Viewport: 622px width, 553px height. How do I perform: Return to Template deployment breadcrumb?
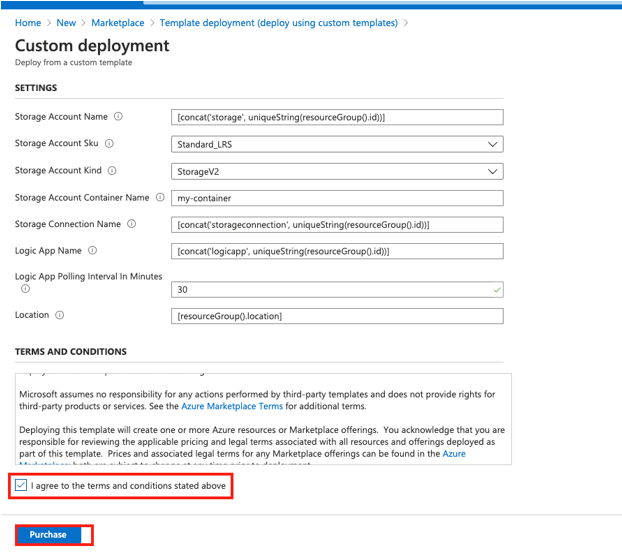tap(278, 23)
